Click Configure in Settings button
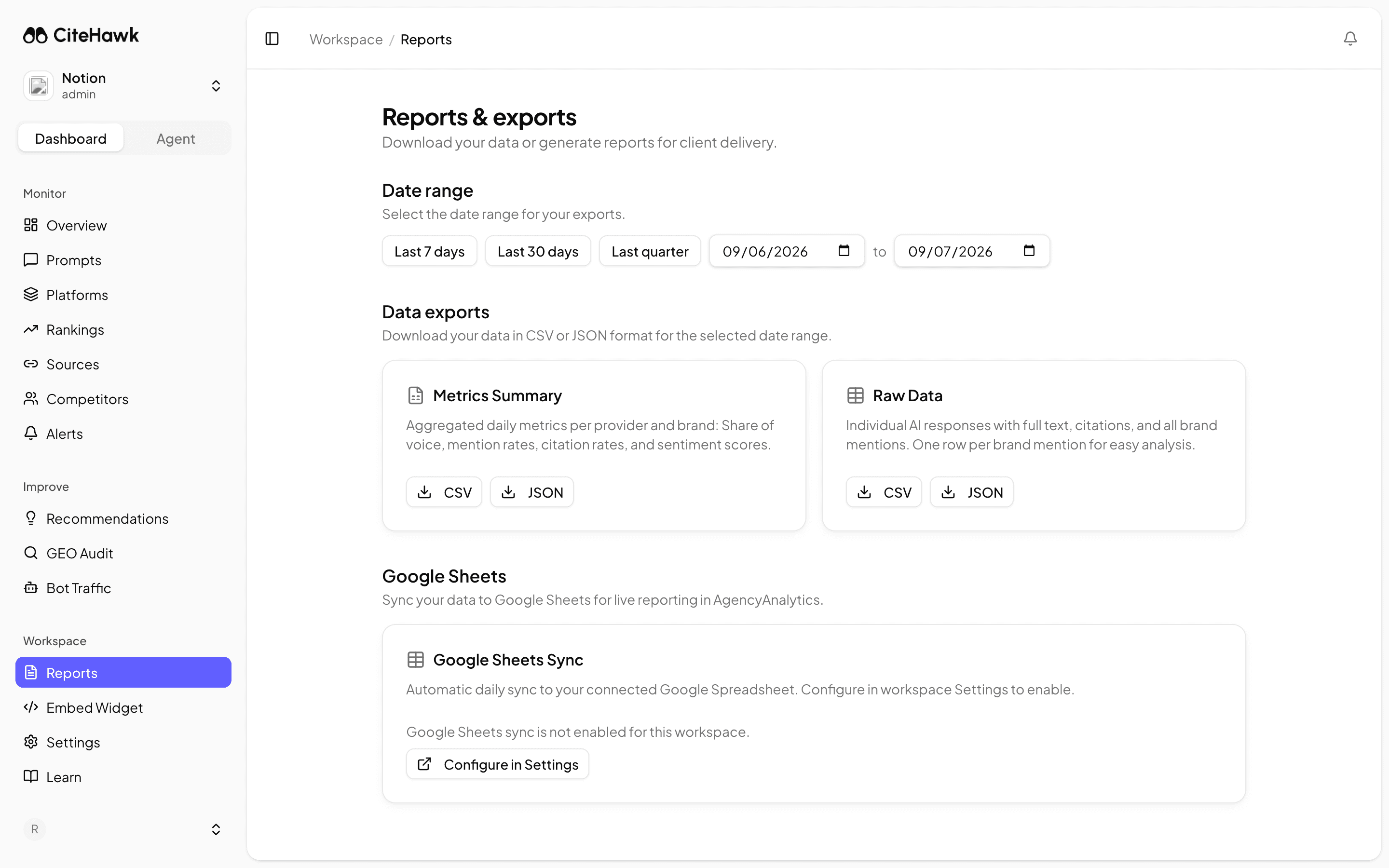This screenshot has height=868, width=1389. (x=498, y=764)
